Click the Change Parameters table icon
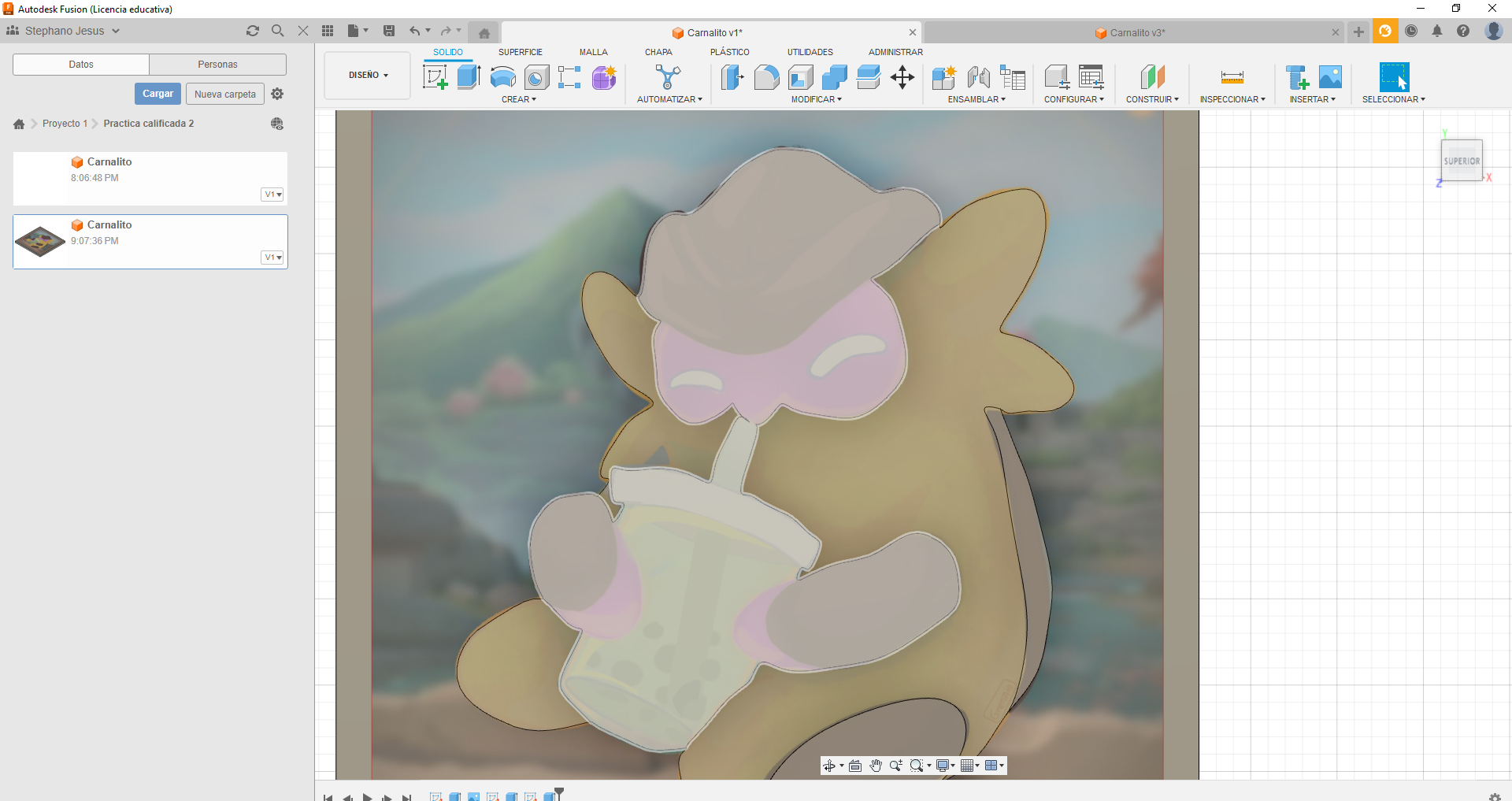 click(1091, 77)
